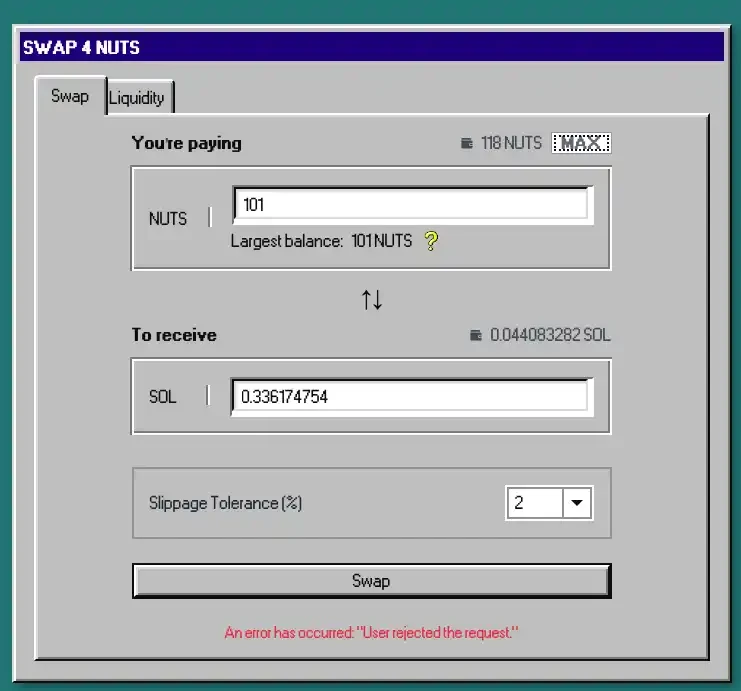Screen dimensions: 741x691
Task: Click the wide Swap button
Action: (x=371, y=581)
